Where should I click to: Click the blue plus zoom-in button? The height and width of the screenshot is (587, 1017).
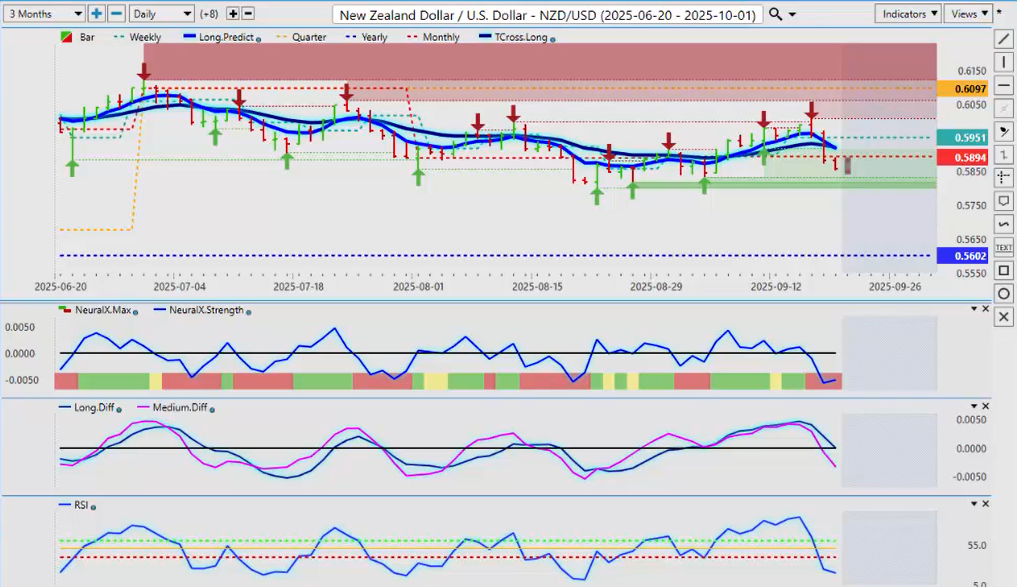point(96,14)
